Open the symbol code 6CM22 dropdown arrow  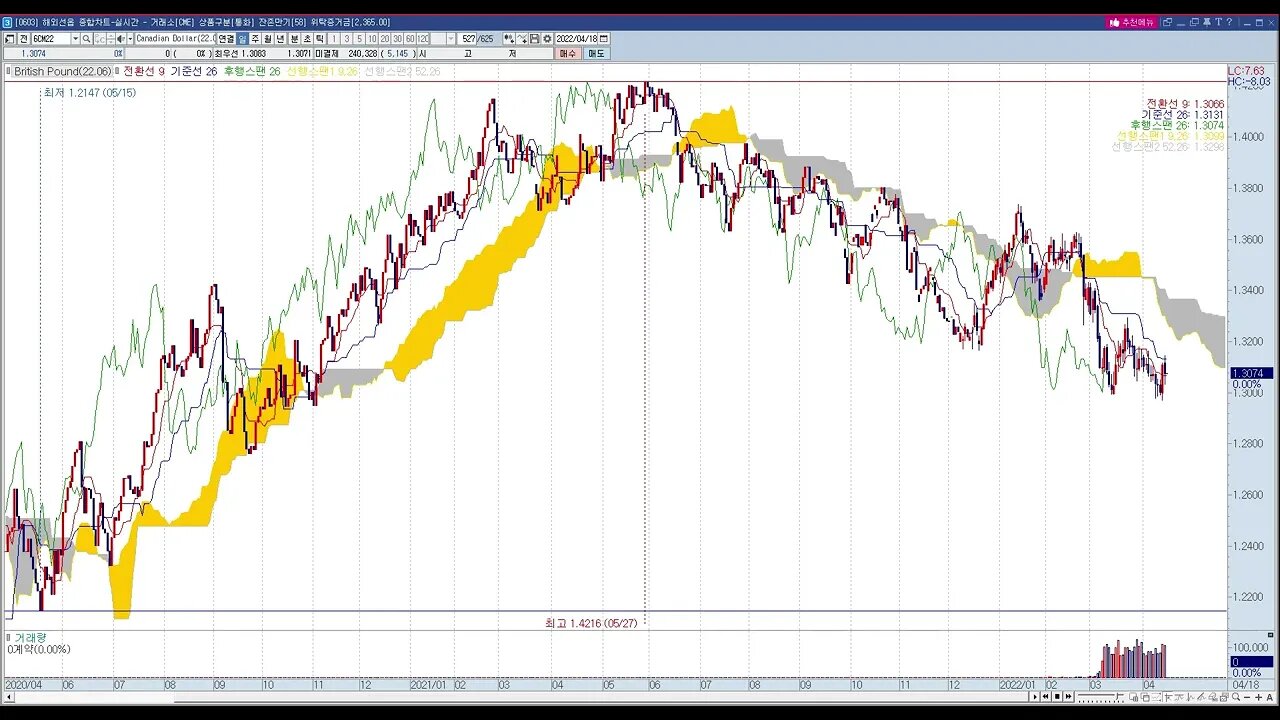point(75,39)
